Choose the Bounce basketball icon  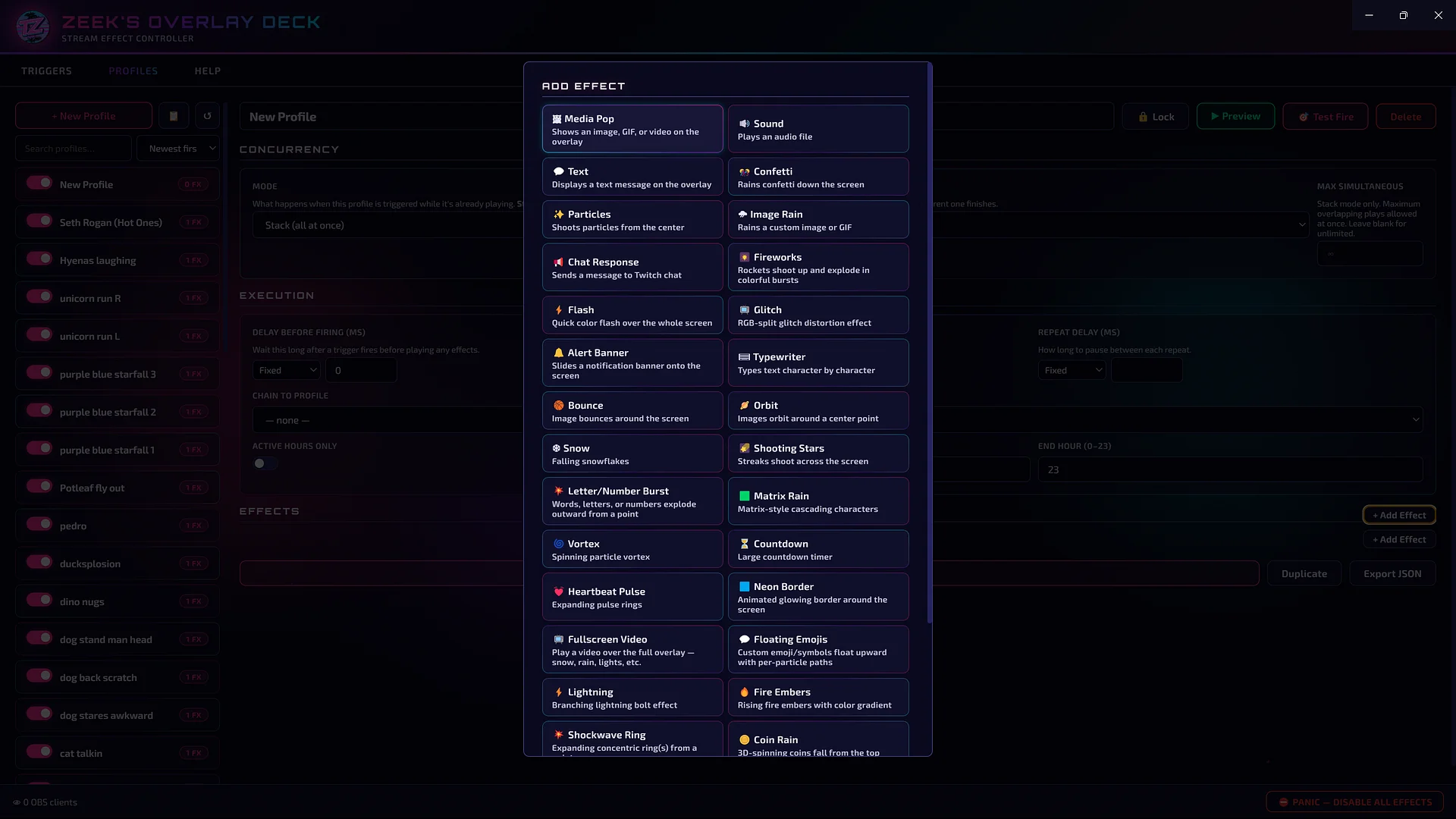click(x=558, y=406)
